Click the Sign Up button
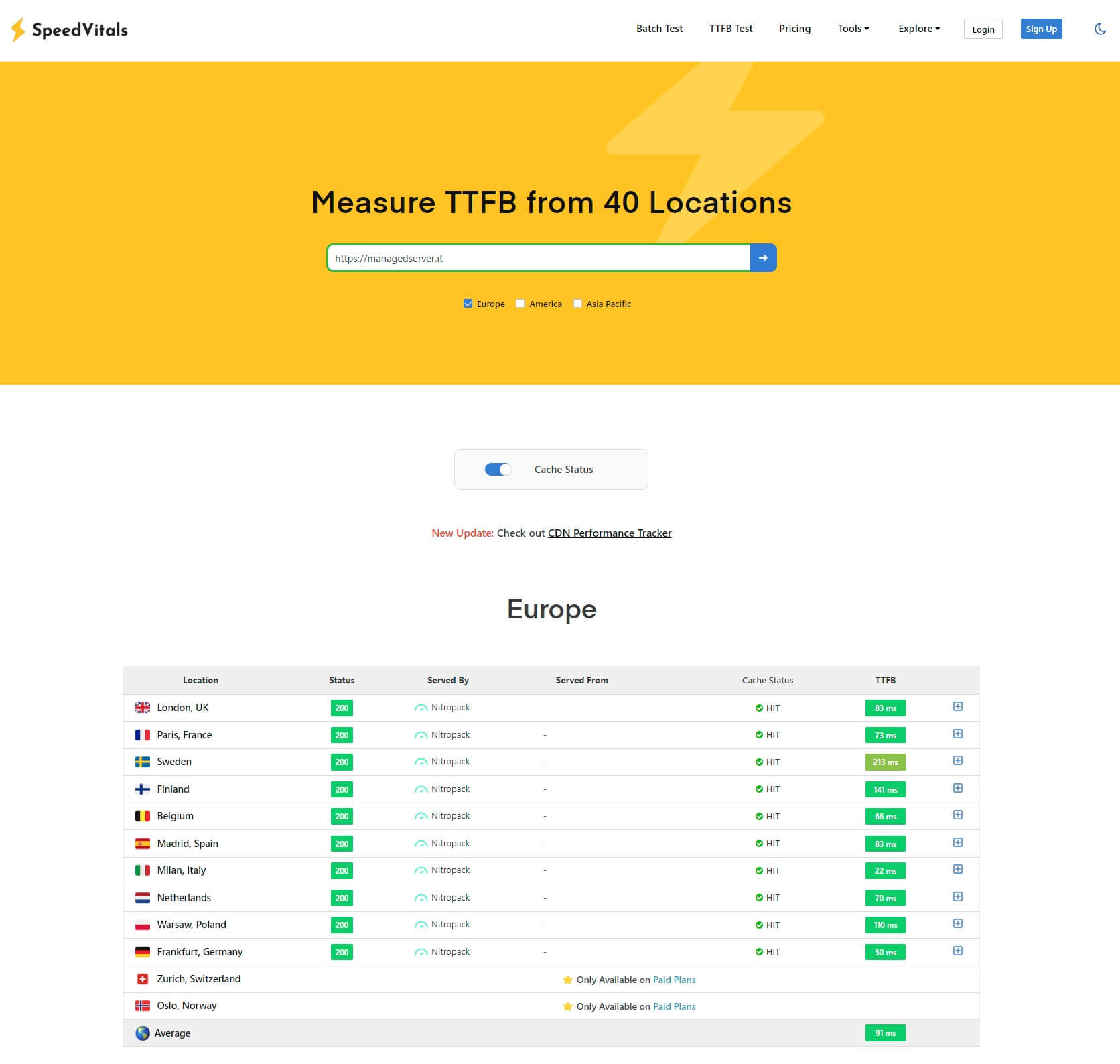 pyautogui.click(x=1041, y=29)
